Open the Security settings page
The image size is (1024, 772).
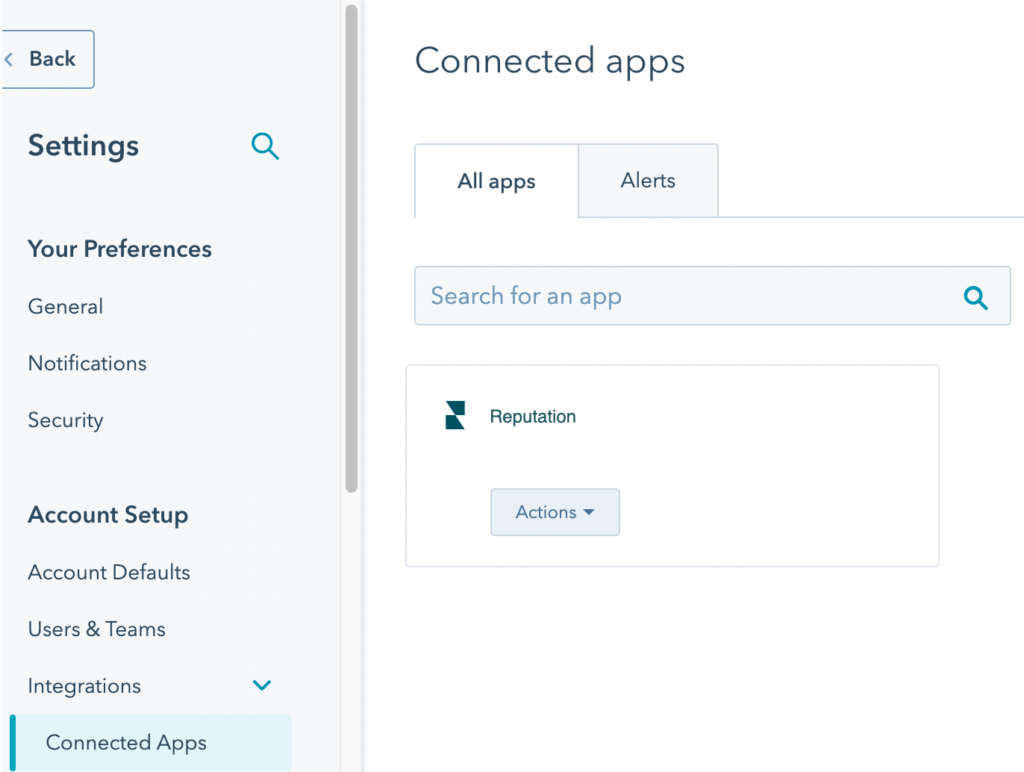[65, 421]
